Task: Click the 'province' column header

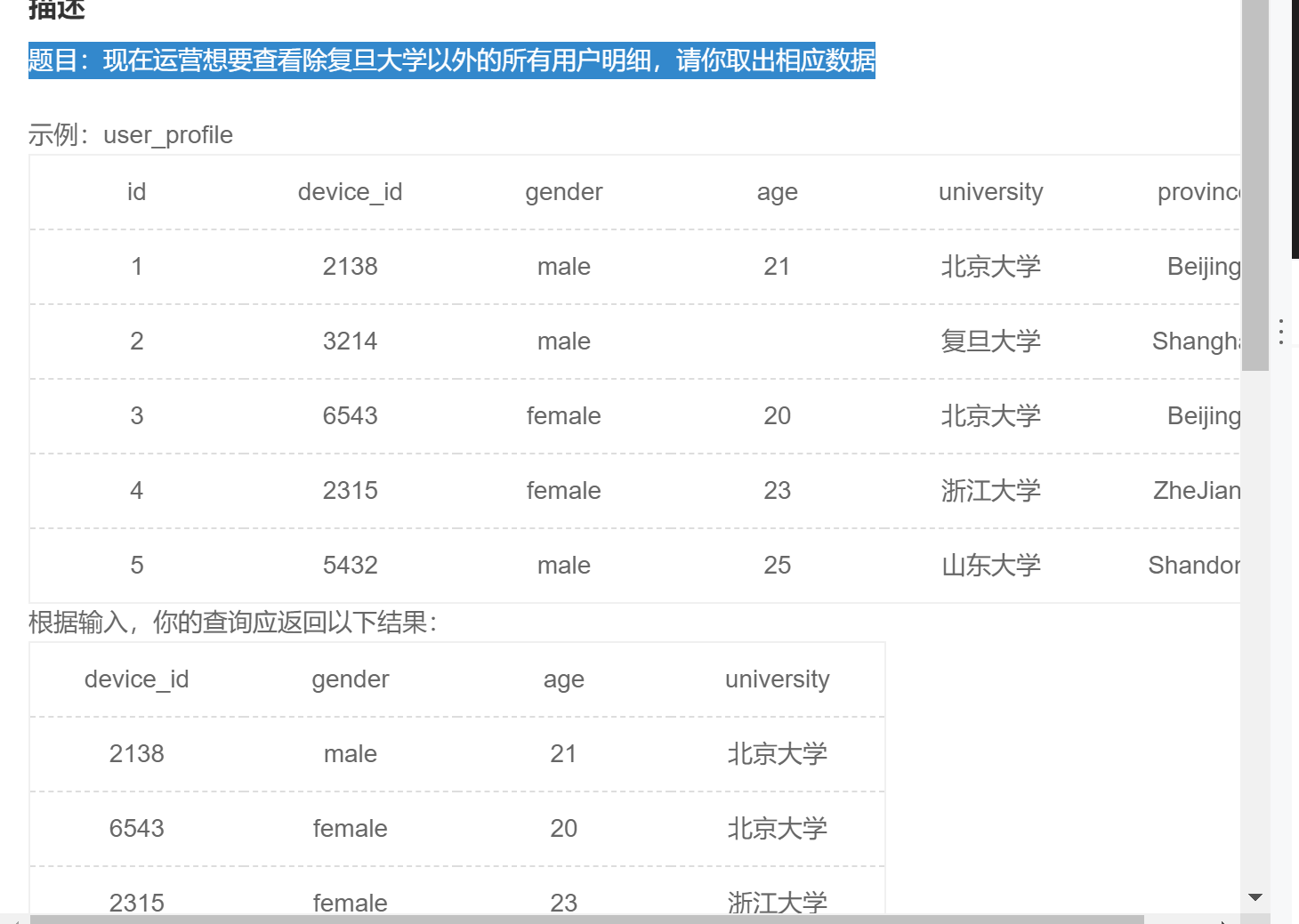Action: point(1198,192)
